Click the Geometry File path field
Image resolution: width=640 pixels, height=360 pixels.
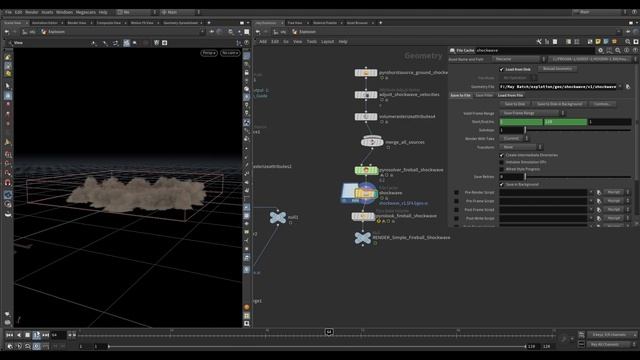click(x=558, y=87)
